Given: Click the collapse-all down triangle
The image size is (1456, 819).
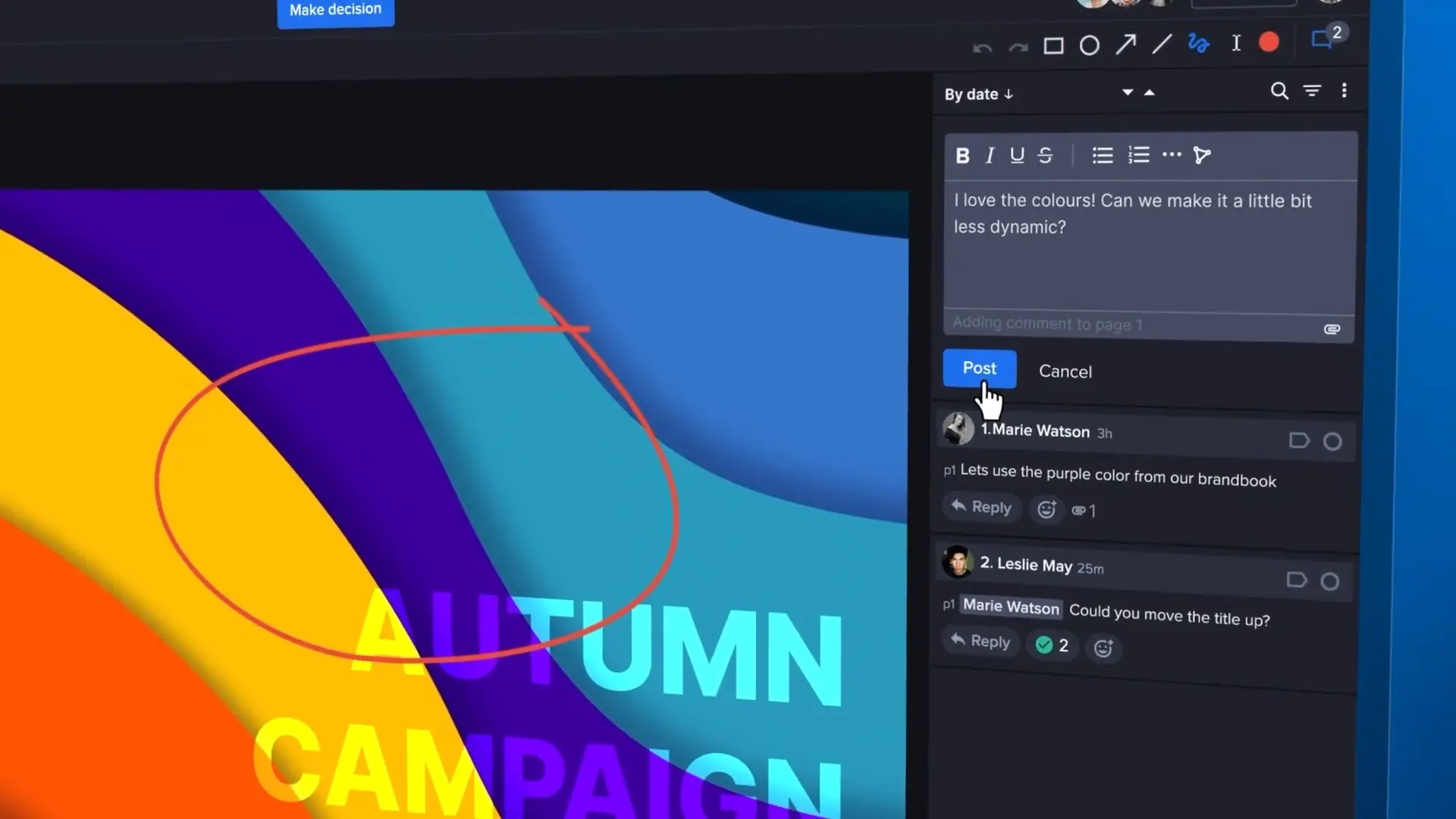Looking at the screenshot, I should (1128, 93).
